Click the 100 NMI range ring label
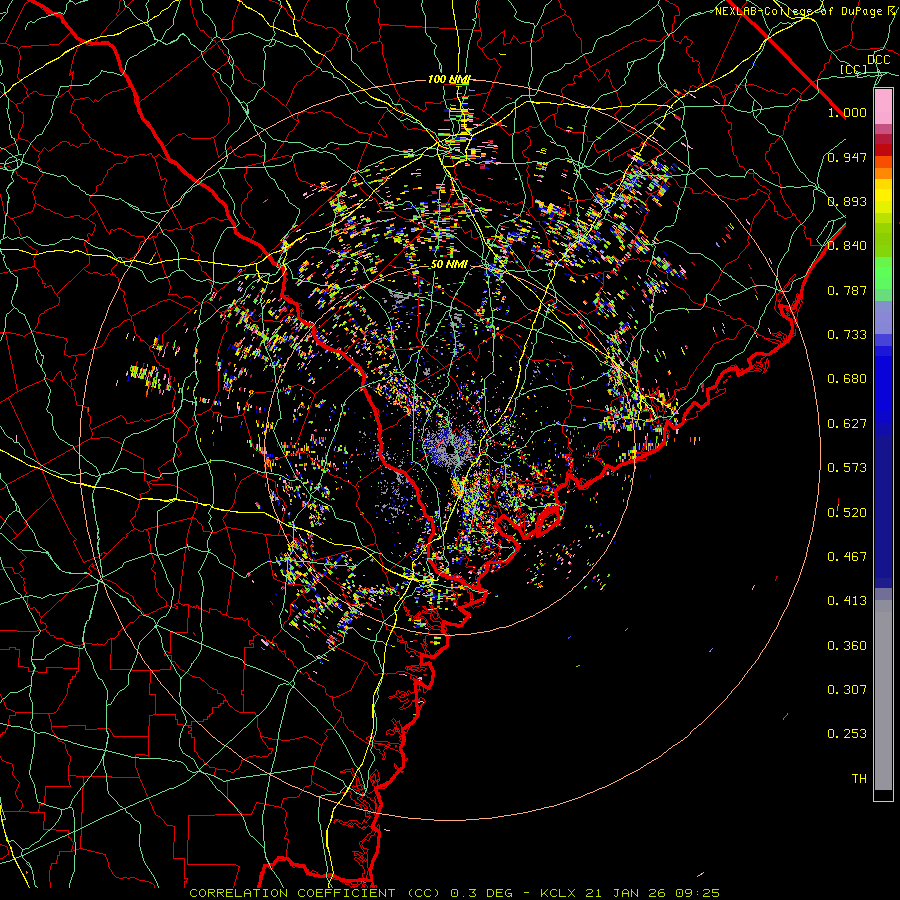 (x=448, y=79)
